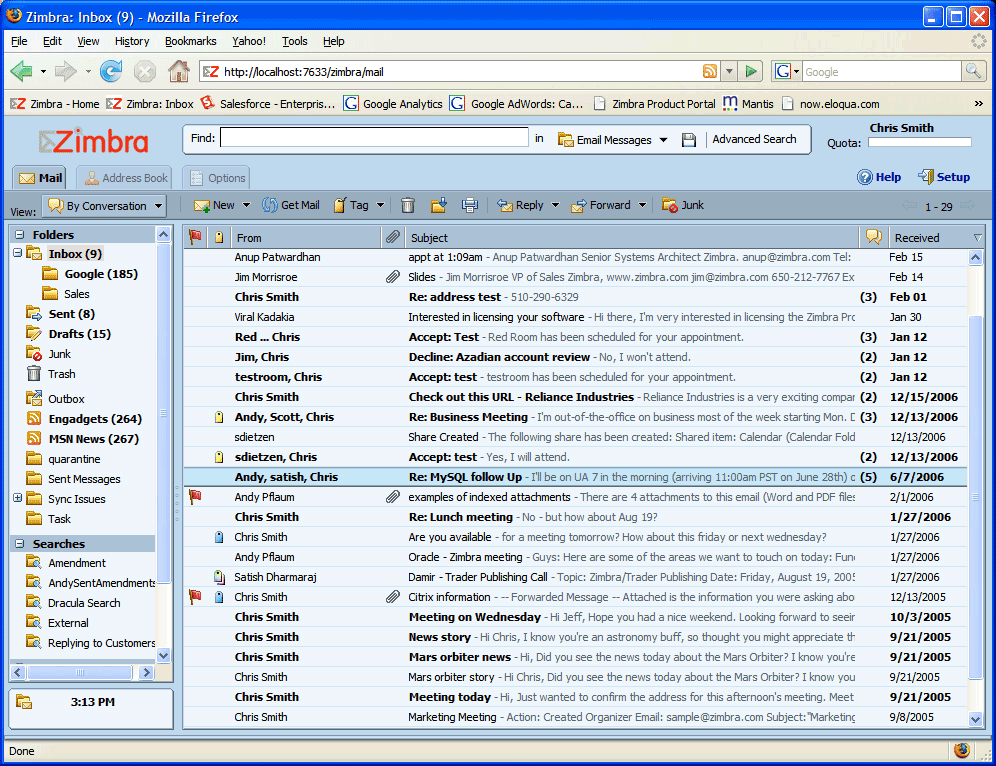Open the Bookmarks menu in Firefox

click(190, 41)
